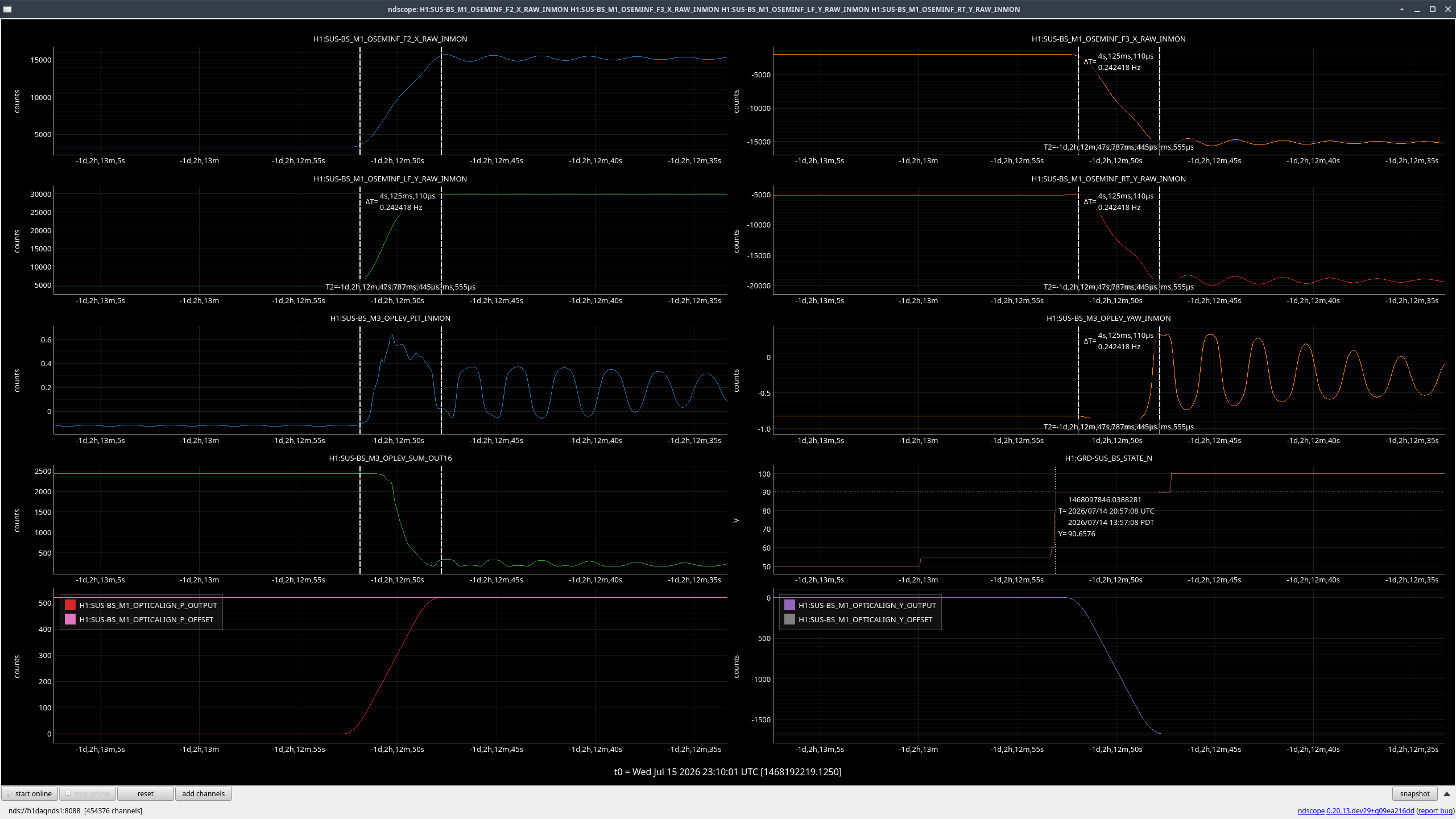Click the 30000 tick label on LF_Y plot
Image resolution: width=1456 pixels, height=819 pixels.
tap(41, 194)
